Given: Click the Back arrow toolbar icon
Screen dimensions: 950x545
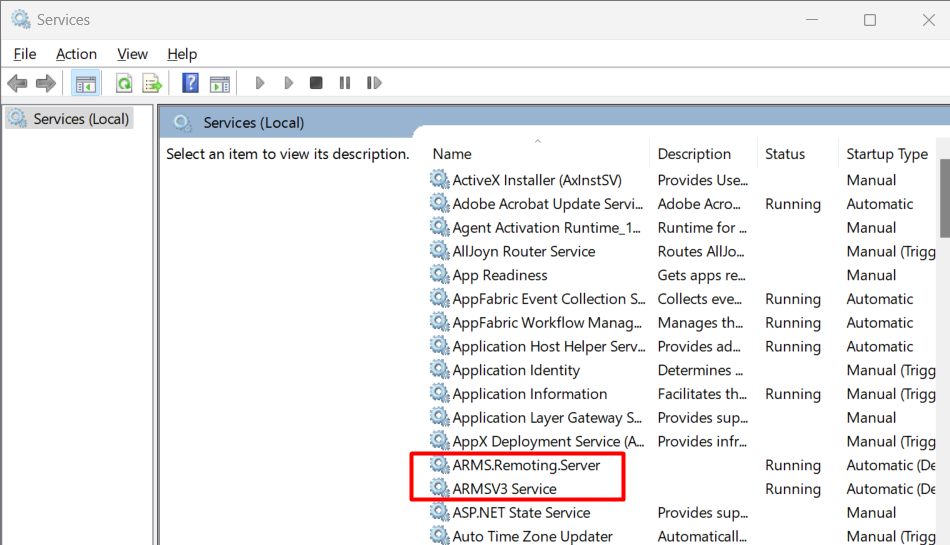Looking at the screenshot, I should [18, 83].
